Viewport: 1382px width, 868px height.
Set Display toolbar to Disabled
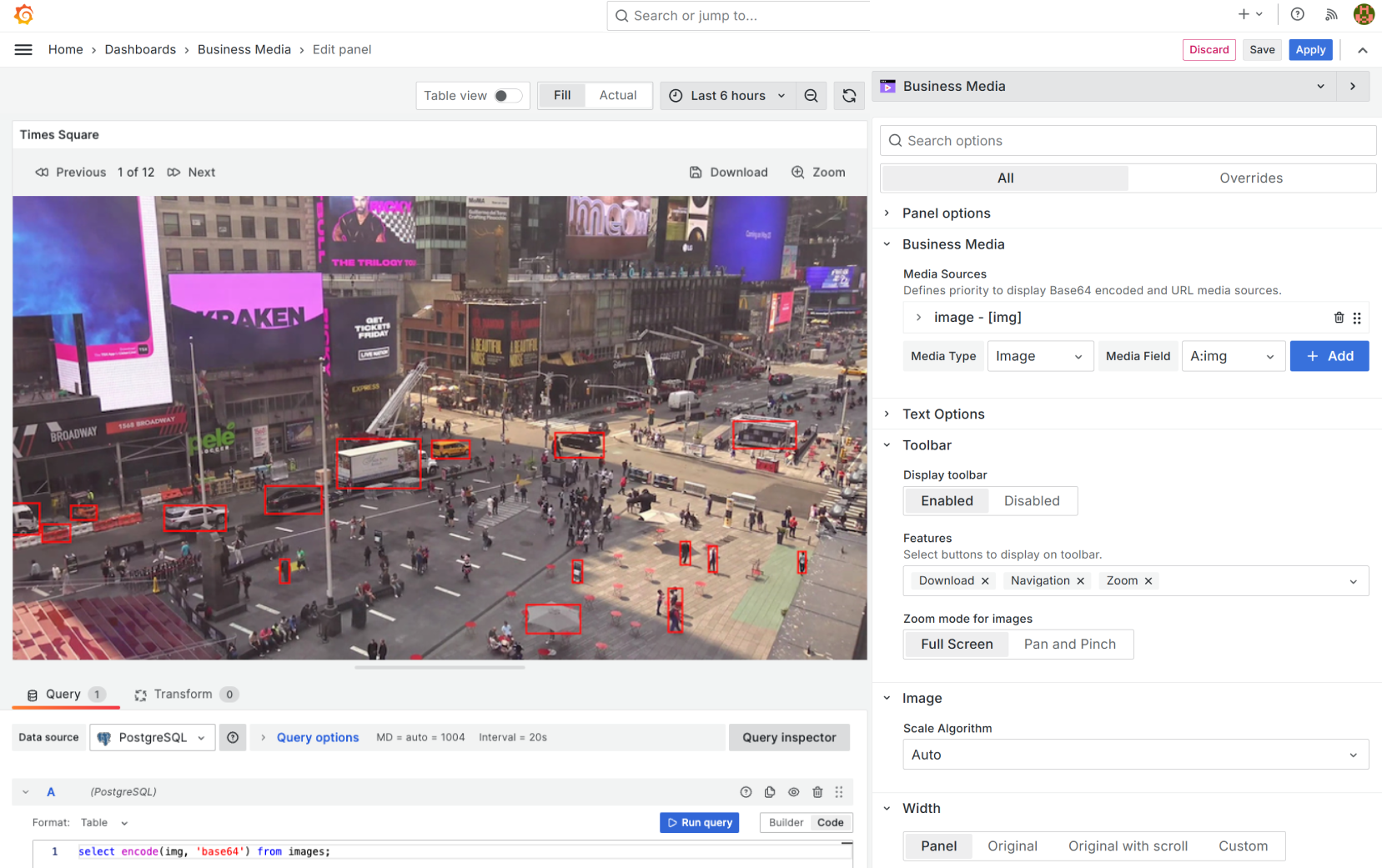1031,501
